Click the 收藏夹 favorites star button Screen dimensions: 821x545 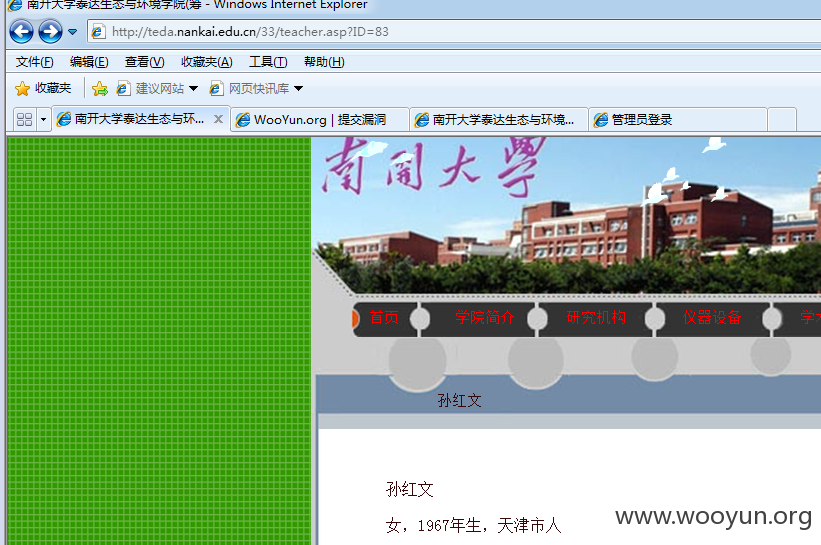(x=43, y=88)
